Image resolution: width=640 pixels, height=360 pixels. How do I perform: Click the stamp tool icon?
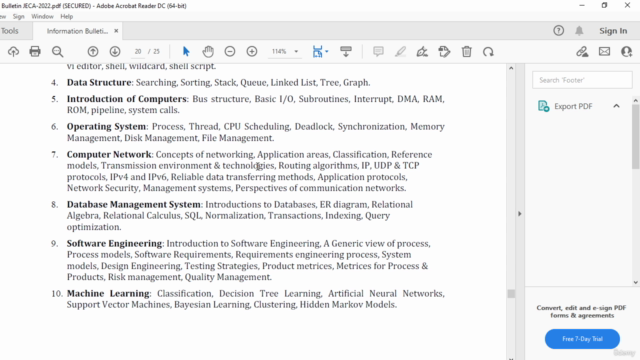[444, 51]
